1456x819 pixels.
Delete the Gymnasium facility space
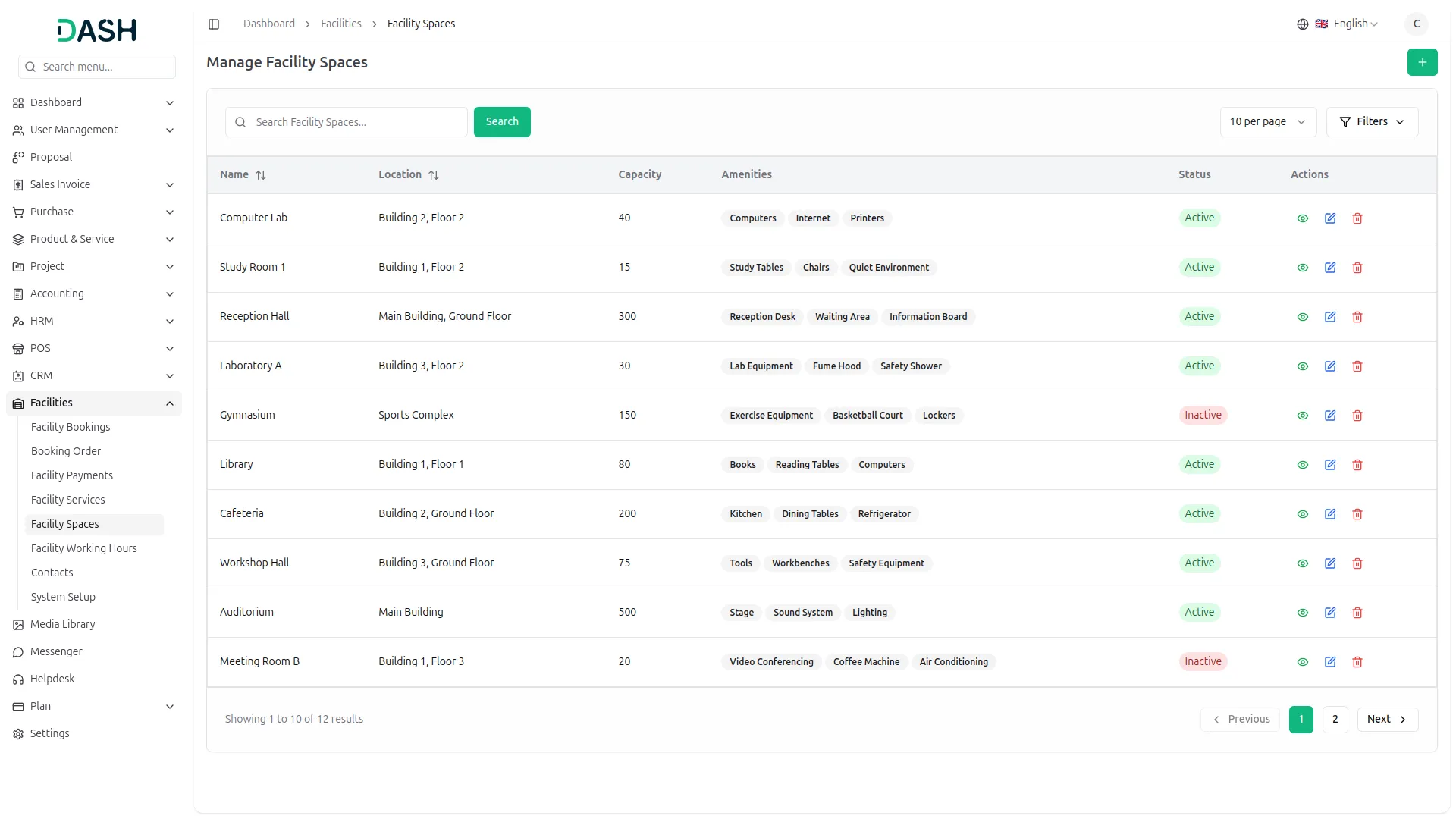[1357, 416]
